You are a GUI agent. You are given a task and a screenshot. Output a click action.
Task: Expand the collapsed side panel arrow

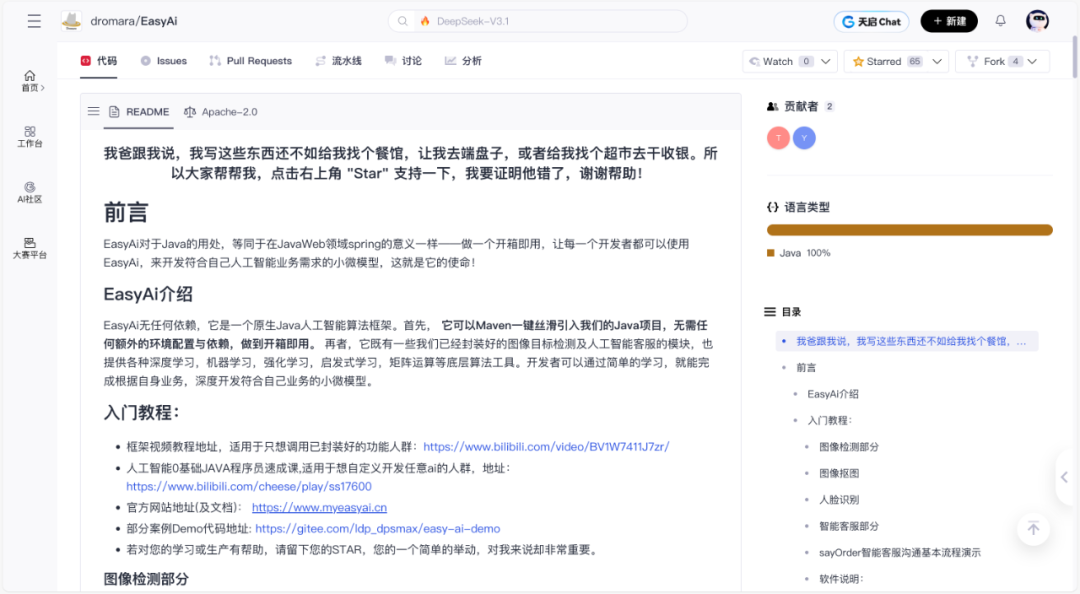tap(1065, 477)
